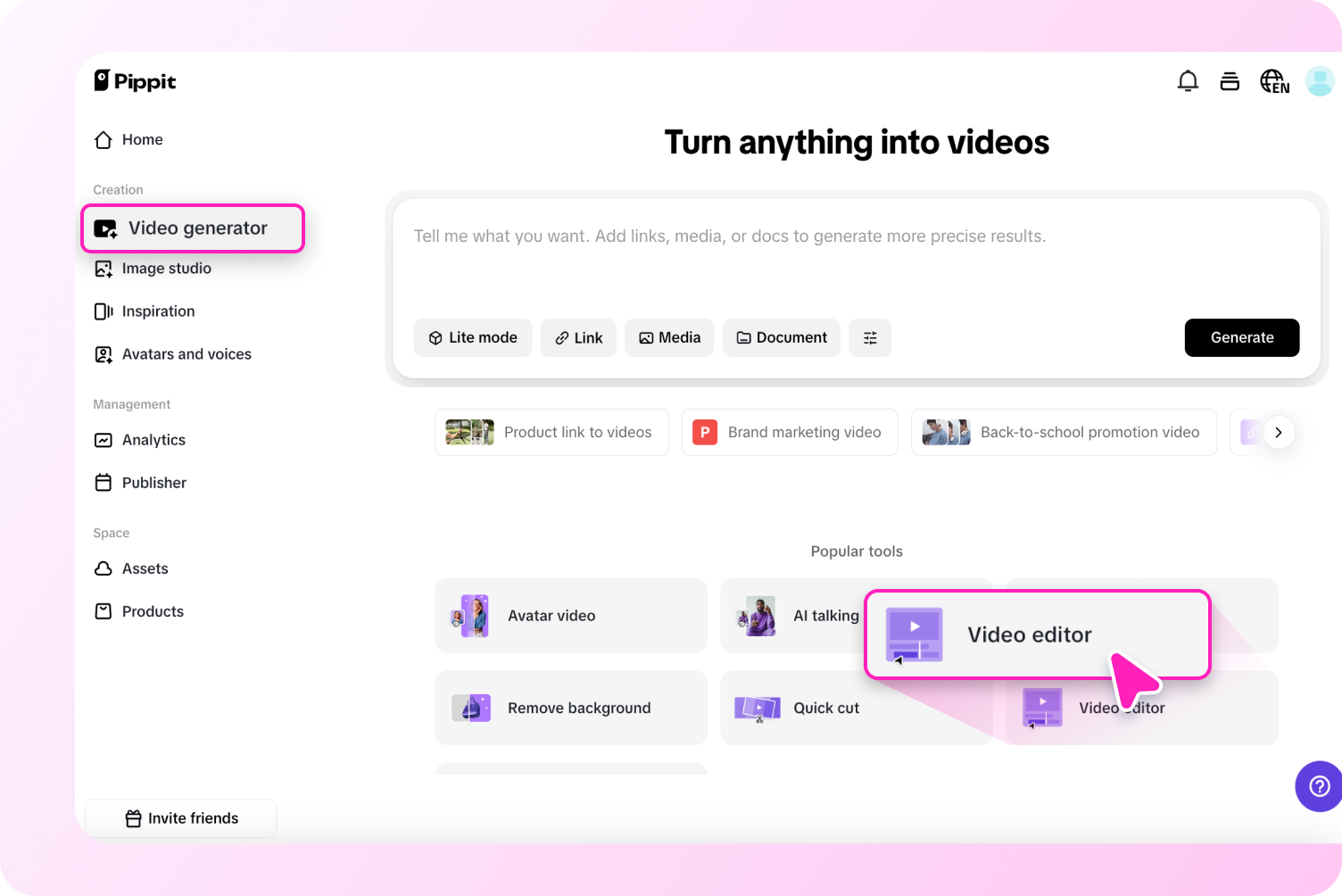Enable Lite mode
Viewport: 1342px width, 896px height.
[x=473, y=337]
